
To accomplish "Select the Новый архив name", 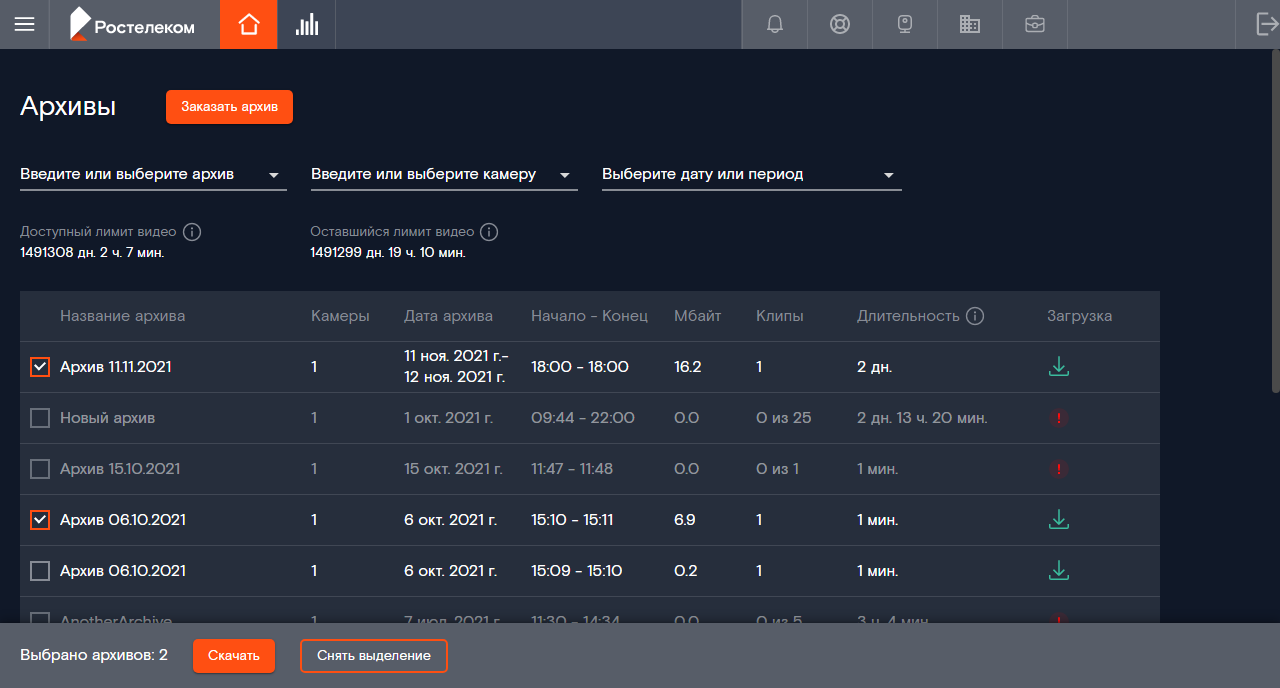I will 107,418.
